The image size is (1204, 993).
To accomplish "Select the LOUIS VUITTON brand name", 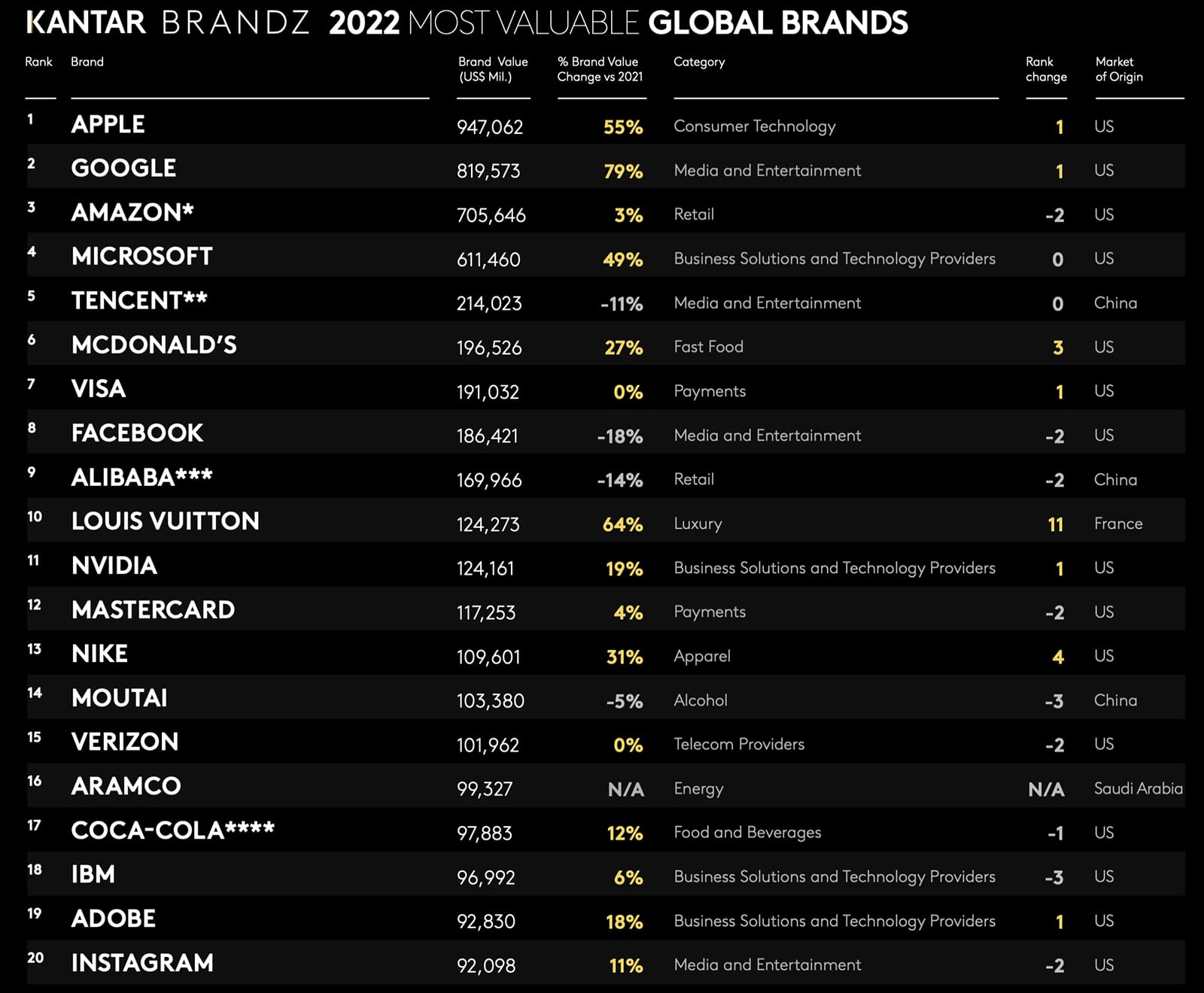I will coord(165,521).
